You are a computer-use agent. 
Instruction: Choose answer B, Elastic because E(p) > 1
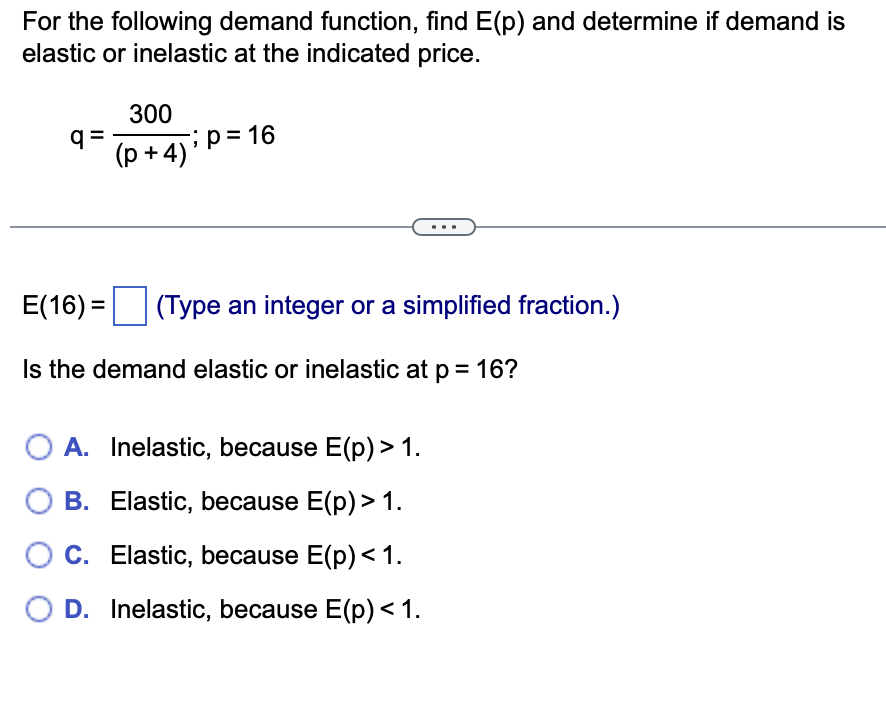(40, 502)
